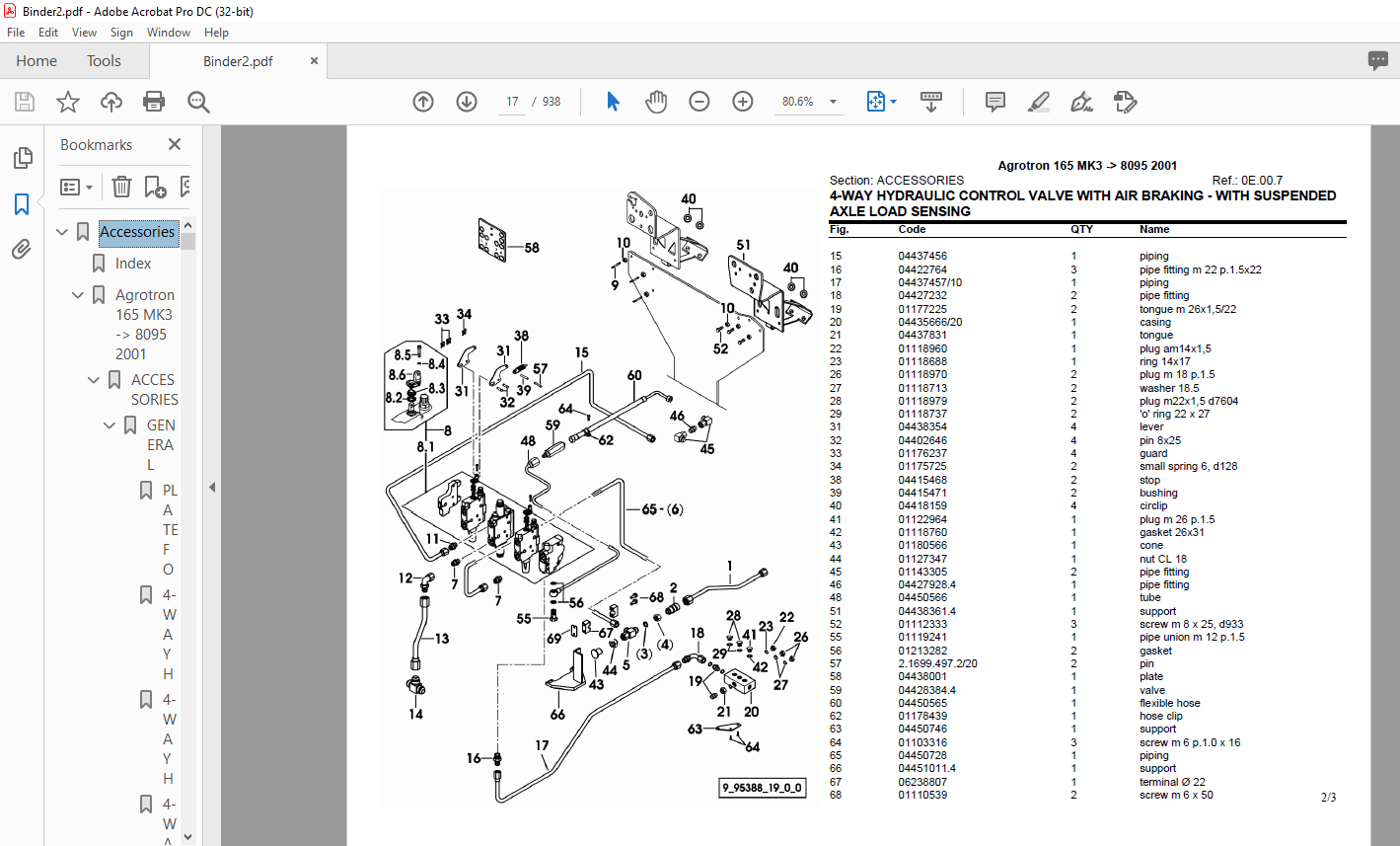1400x846 pixels.
Task: Go to the next page
Action: coord(467,102)
